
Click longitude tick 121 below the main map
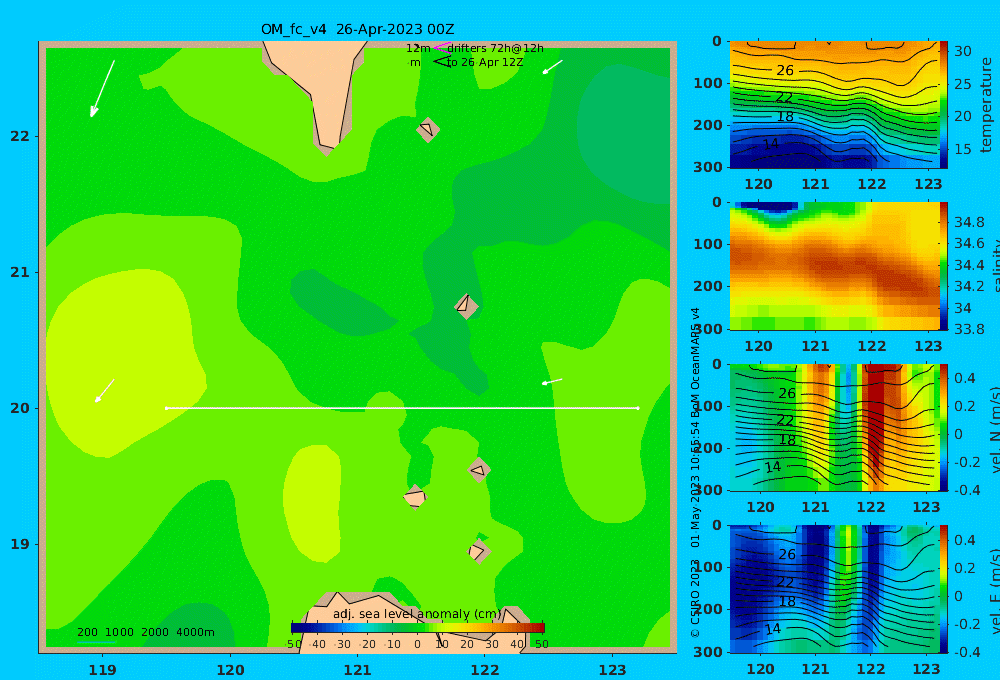(357, 670)
